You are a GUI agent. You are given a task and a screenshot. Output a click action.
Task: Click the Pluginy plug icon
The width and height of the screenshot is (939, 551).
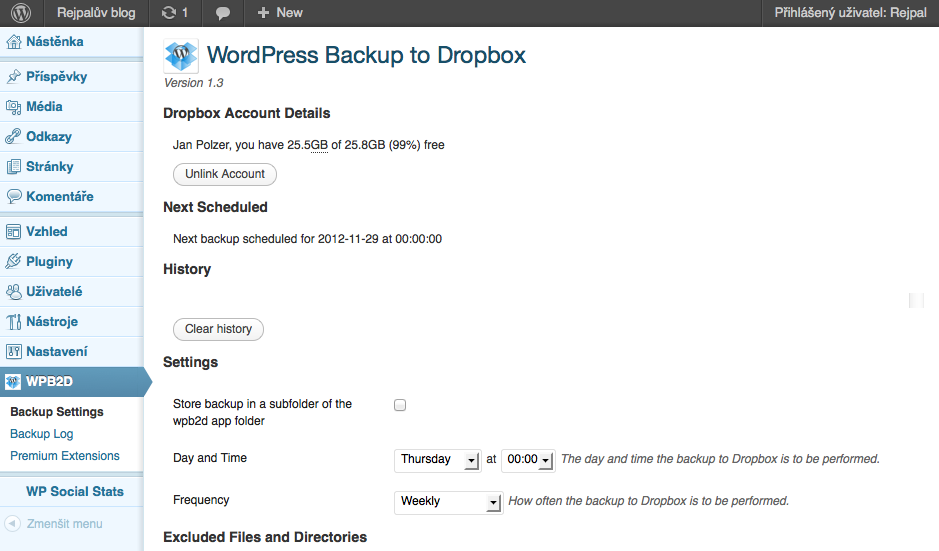point(13,262)
